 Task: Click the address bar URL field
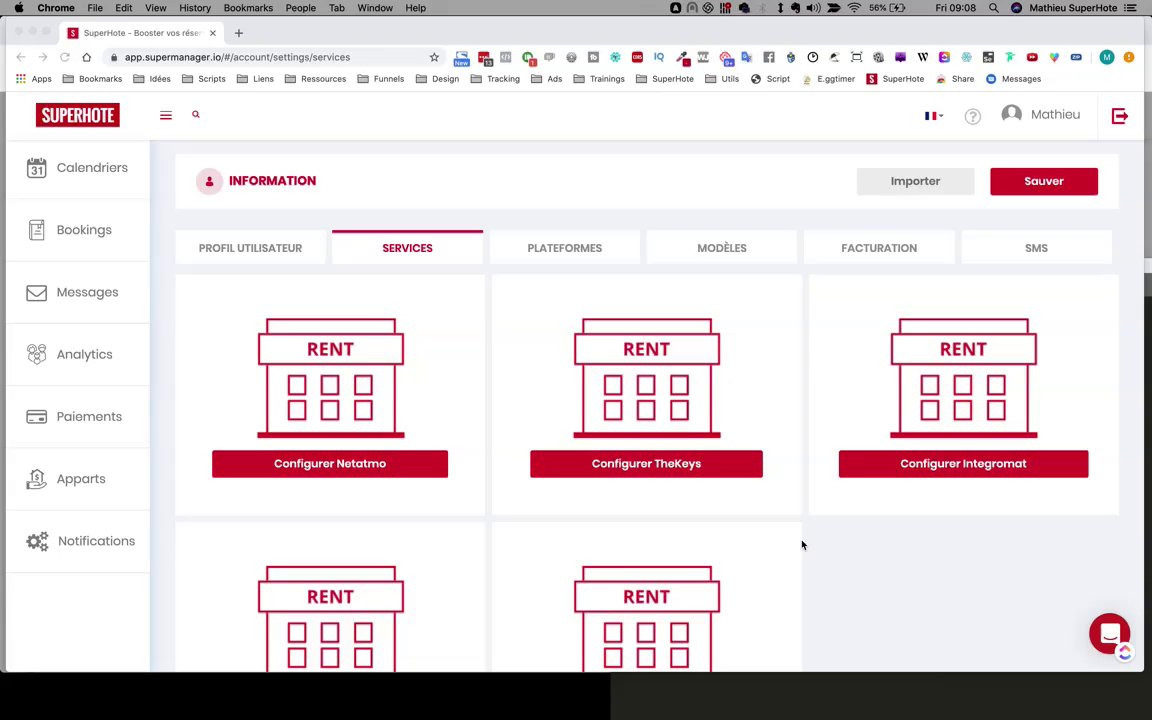273,57
